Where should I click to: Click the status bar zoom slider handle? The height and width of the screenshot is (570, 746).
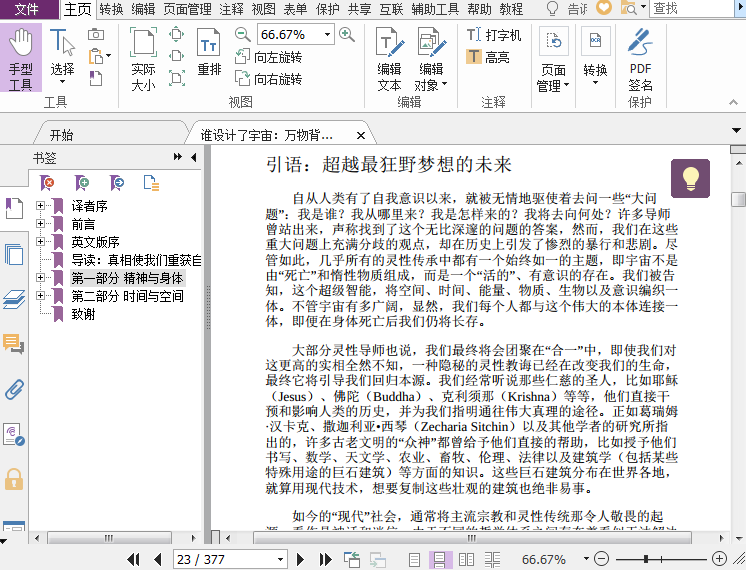(x=646, y=559)
